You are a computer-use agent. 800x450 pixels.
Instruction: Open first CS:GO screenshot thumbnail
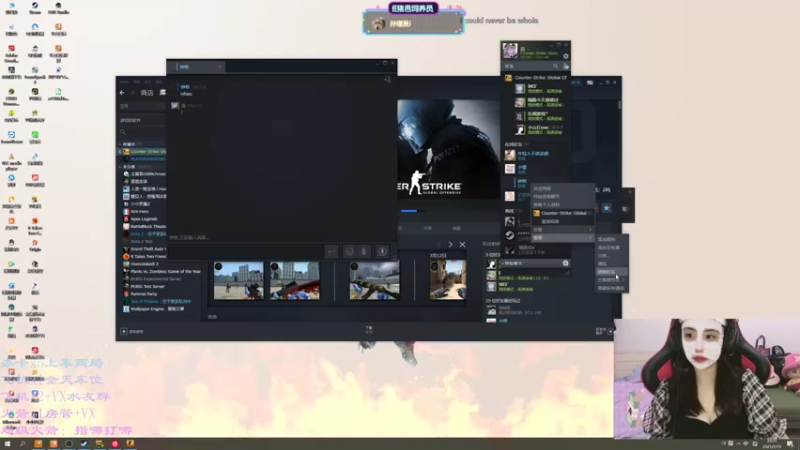(238, 281)
